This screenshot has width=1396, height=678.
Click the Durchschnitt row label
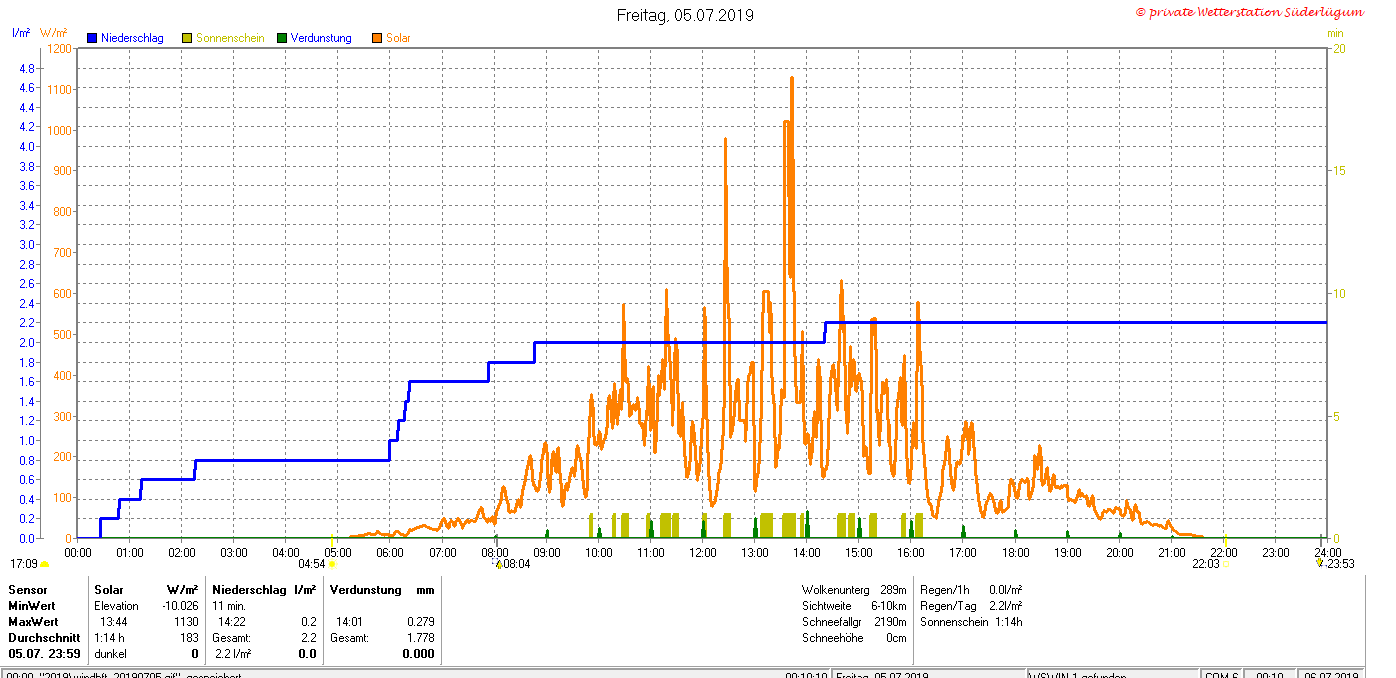coord(44,638)
